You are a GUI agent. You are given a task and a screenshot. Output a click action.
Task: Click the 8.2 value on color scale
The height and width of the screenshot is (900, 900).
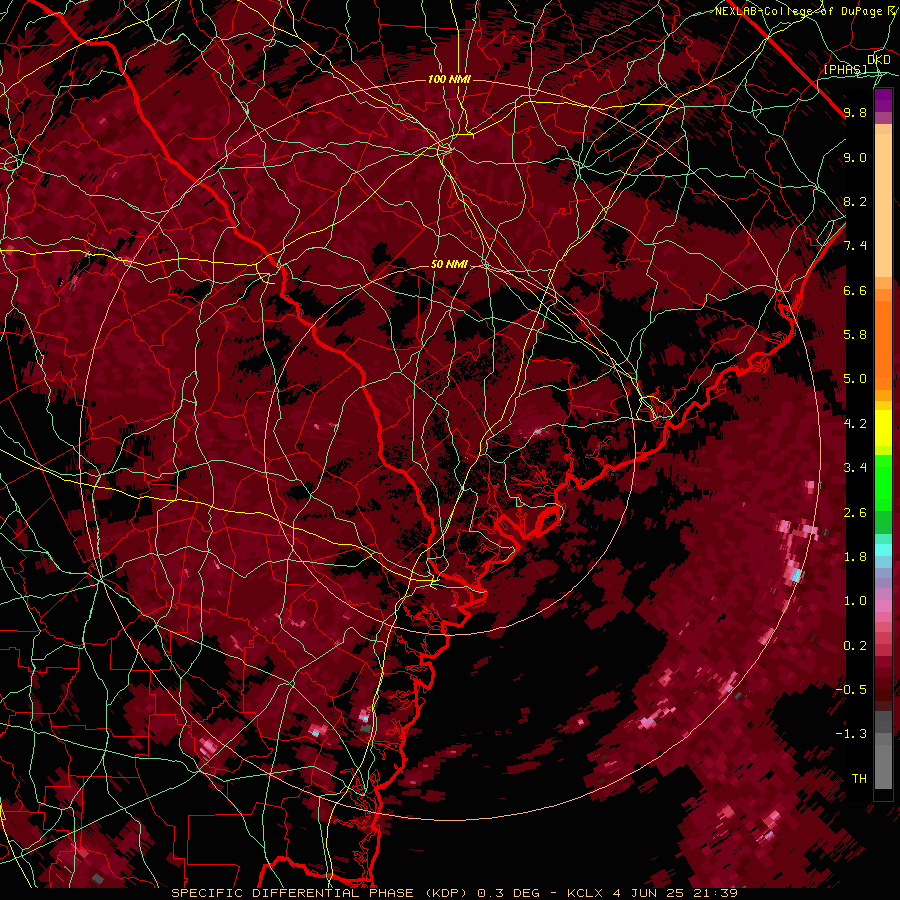(855, 201)
